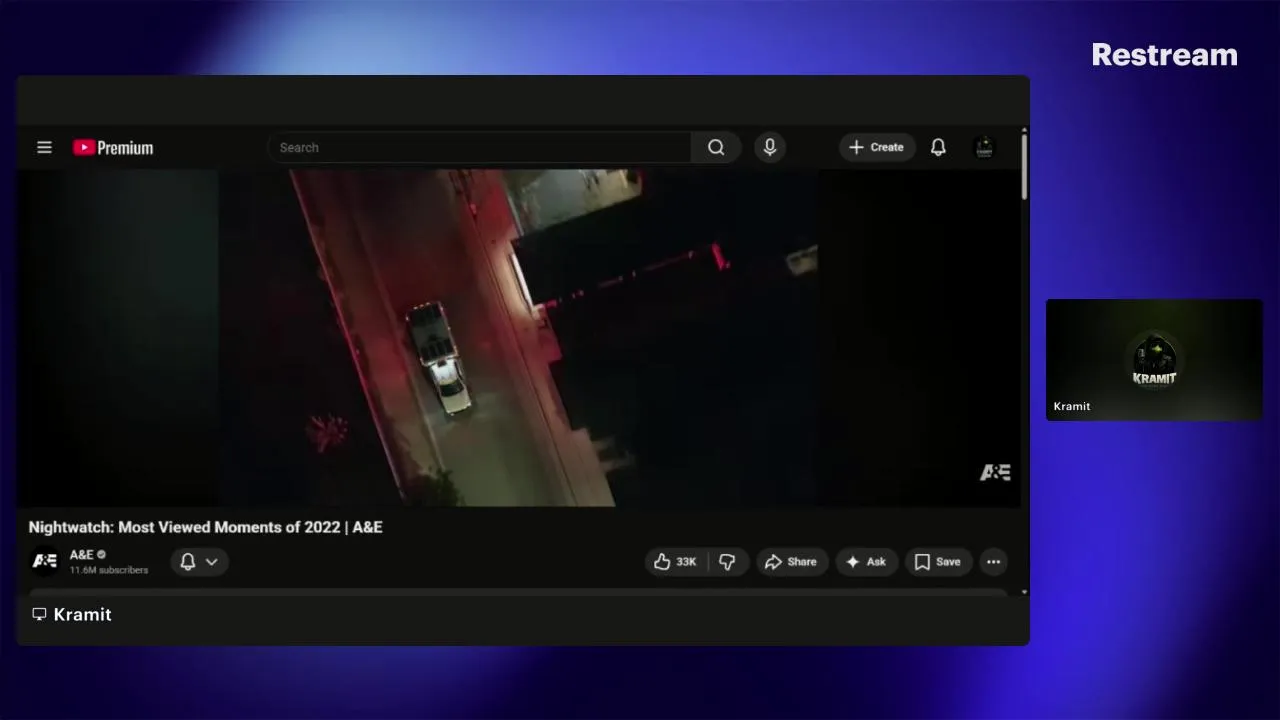Open the A&E channel avatar
This screenshot has width=1280, height=720.
pyautogui.click(x=45, y=561)
